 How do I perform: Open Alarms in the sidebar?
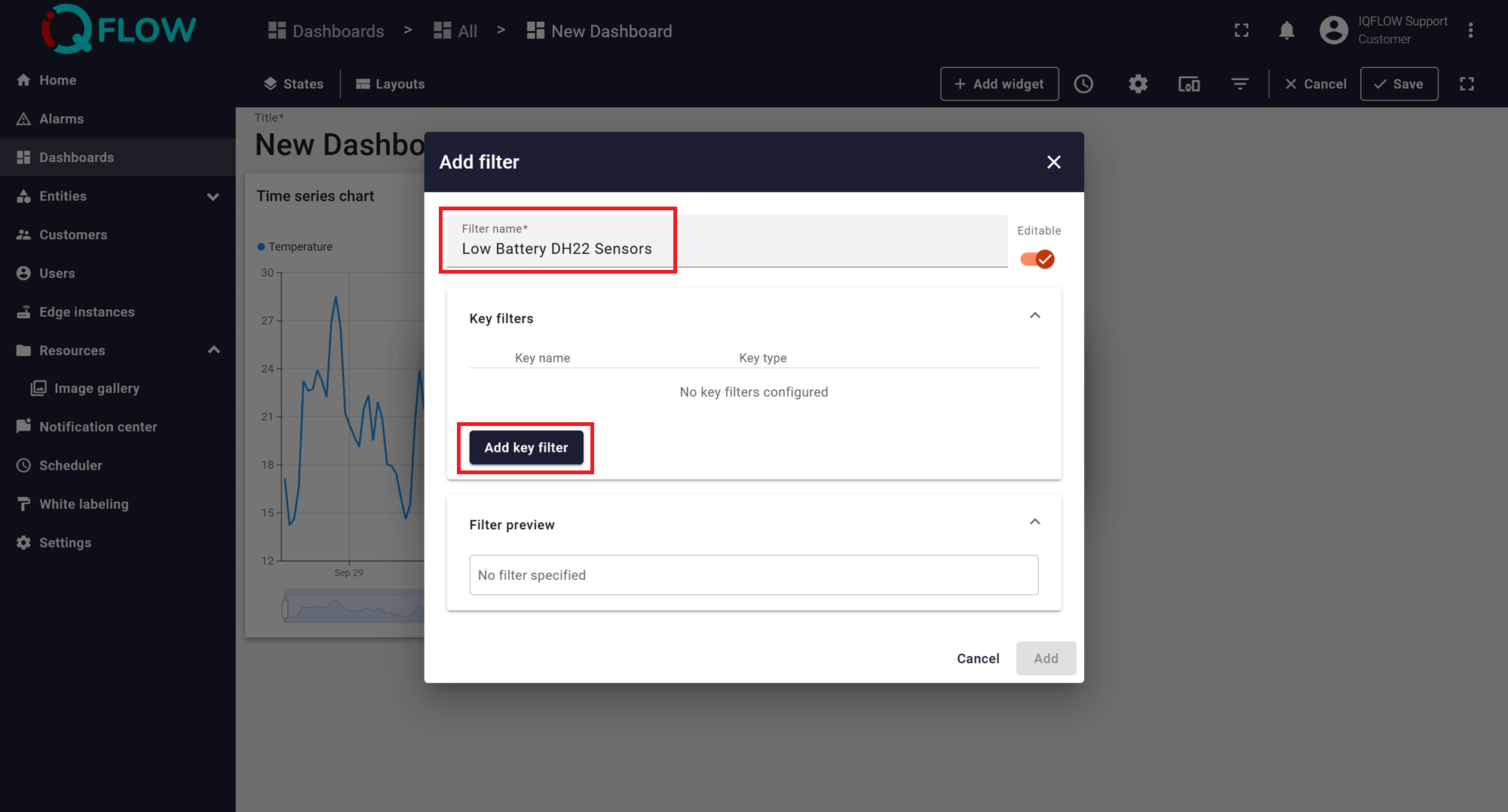pos(61,119)
